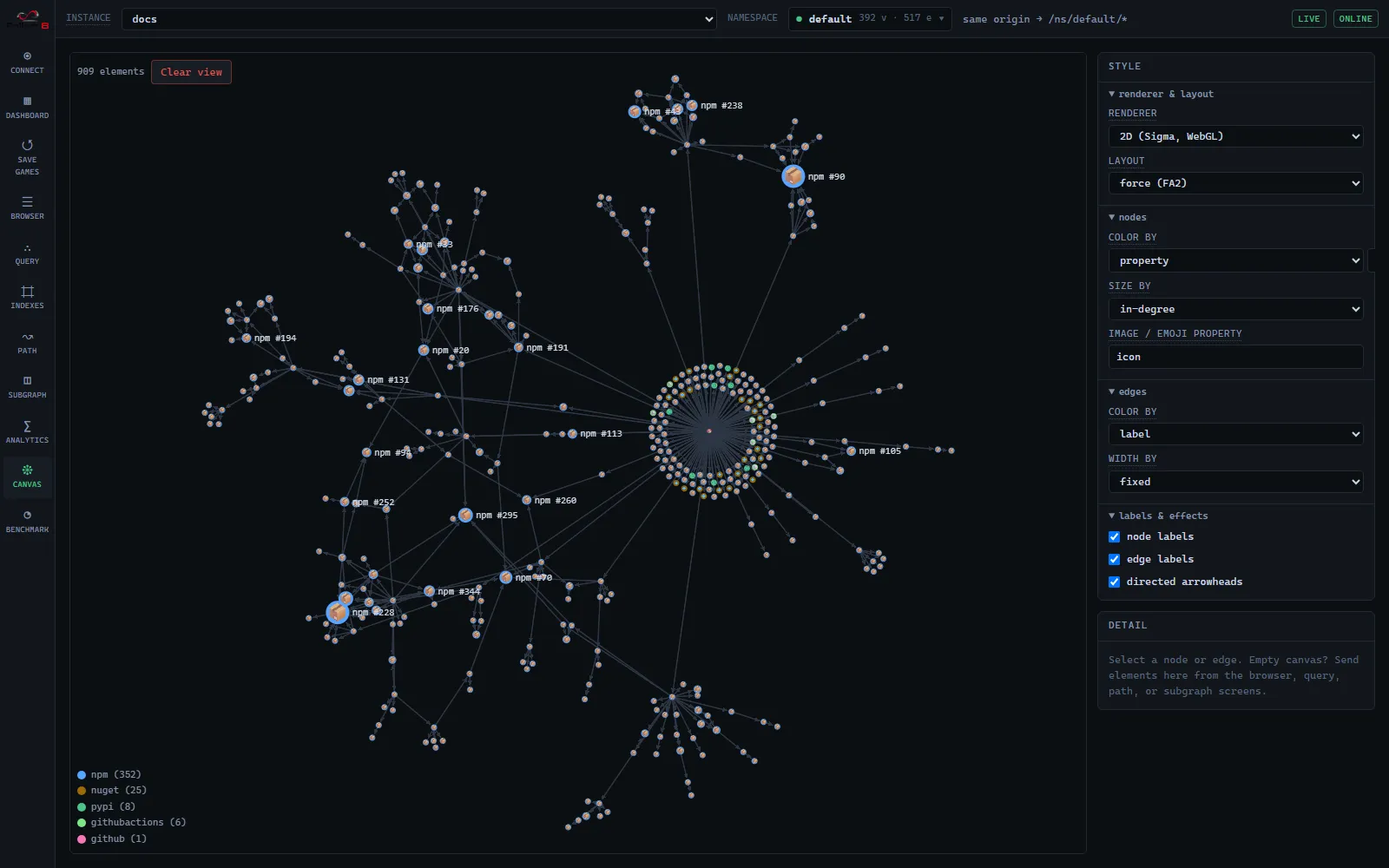This screenshot has width=1389, height=868.
Task: Open the Layout force FA2 dropdown
Action: click(x=1235, y=183)
